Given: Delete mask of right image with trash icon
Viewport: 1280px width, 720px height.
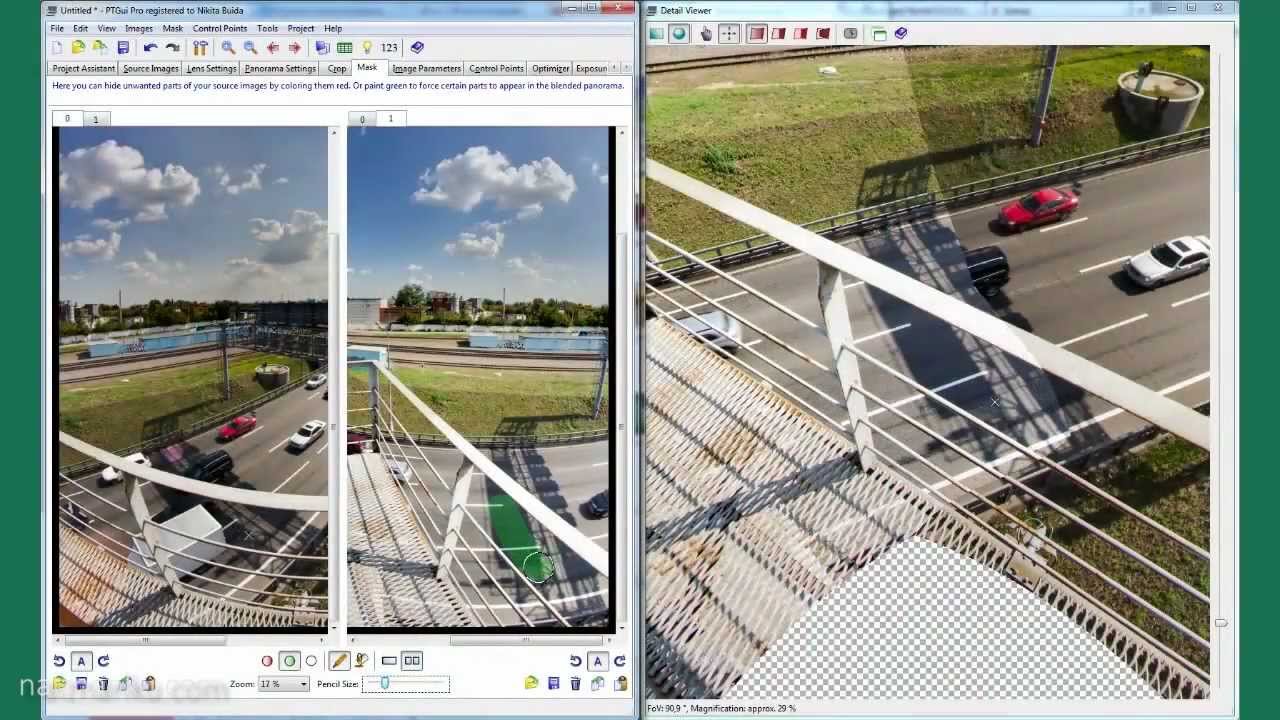Looking at the screenshot, I should 575,684.
